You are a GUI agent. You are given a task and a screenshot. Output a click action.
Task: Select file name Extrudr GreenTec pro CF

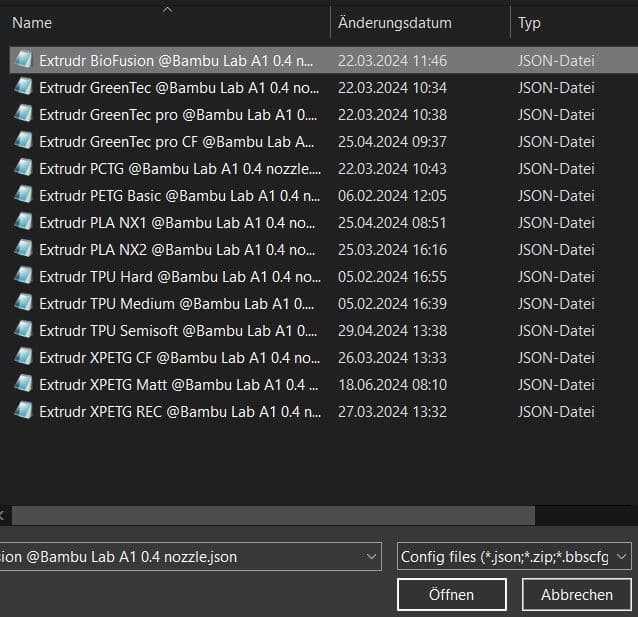click(x=177, y=142)
